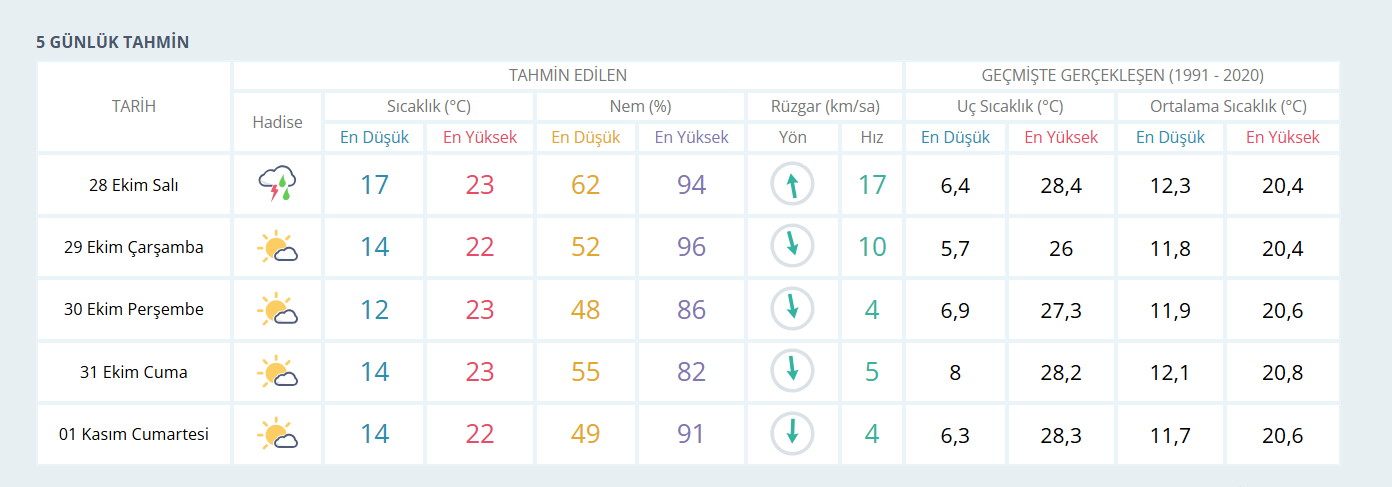Click the wind direction arrow for 01 Kasım Cumartesi
1392x487 pixels.
tap(792, 434)
